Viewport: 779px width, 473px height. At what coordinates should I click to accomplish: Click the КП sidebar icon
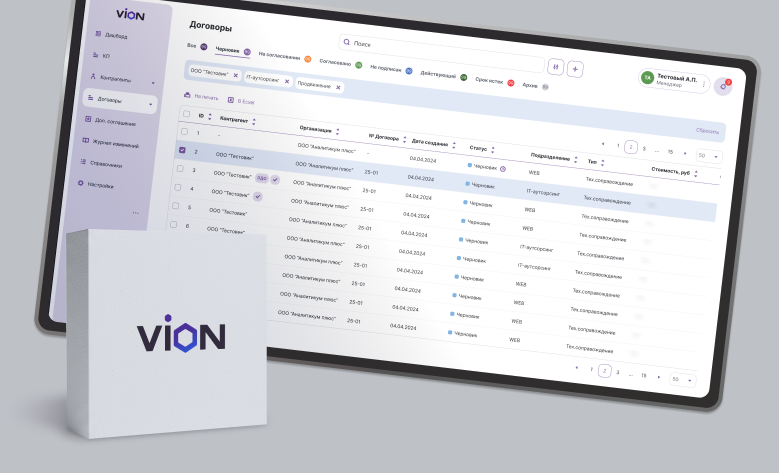[x=96, y=55]
